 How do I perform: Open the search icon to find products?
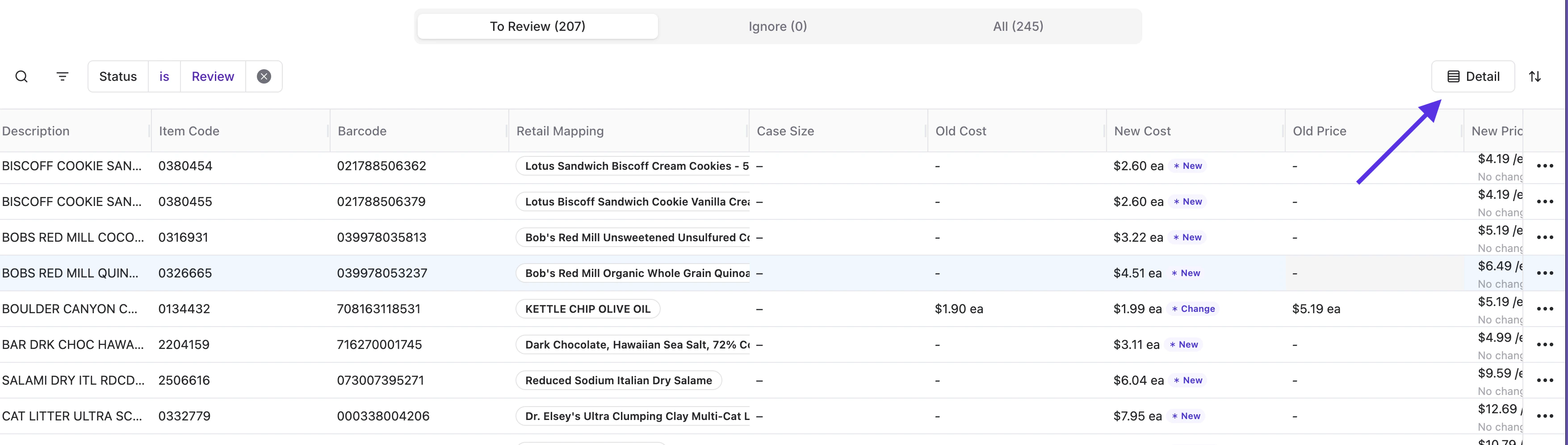click(22, 76)
